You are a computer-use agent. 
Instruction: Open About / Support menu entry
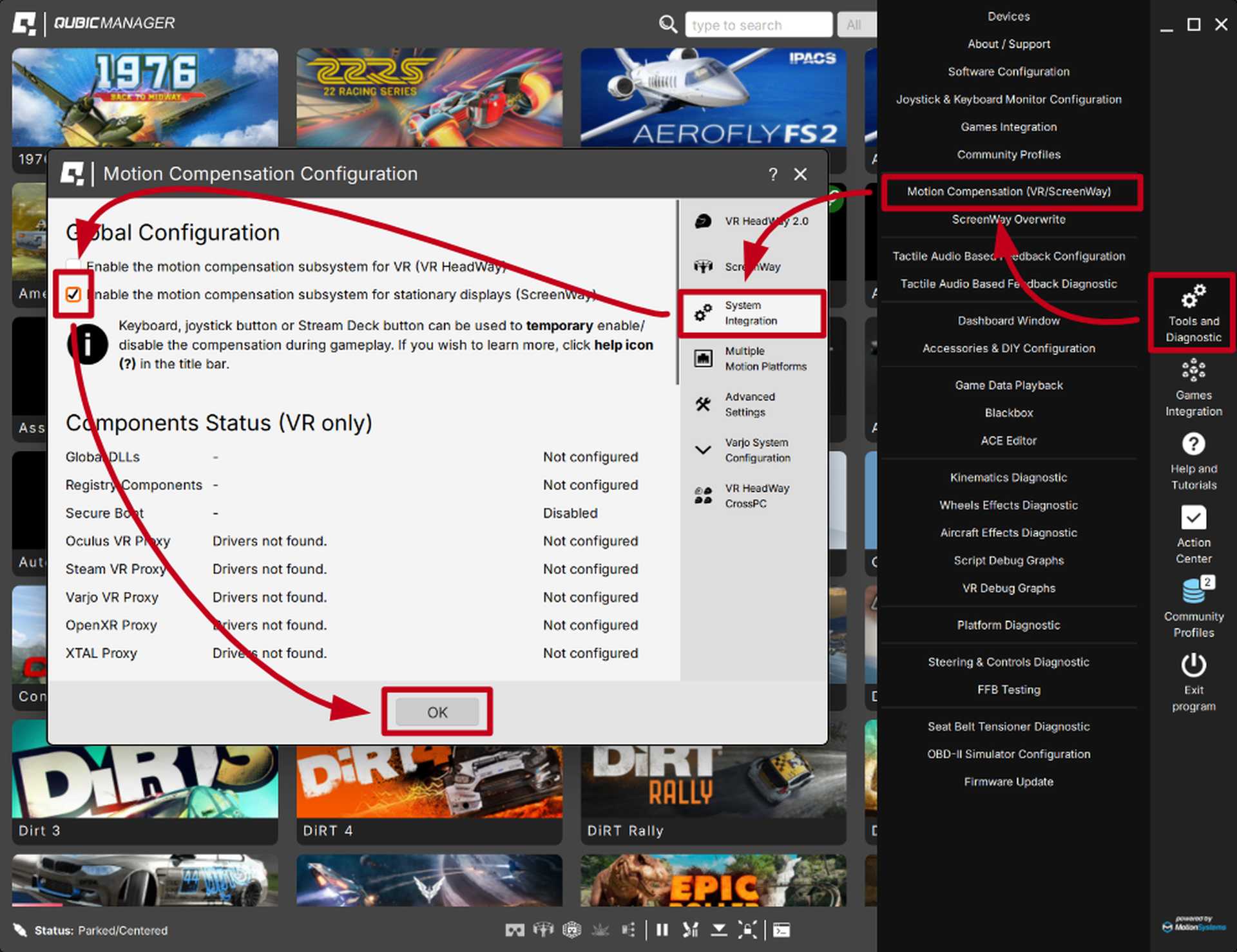pos(1008,44)
